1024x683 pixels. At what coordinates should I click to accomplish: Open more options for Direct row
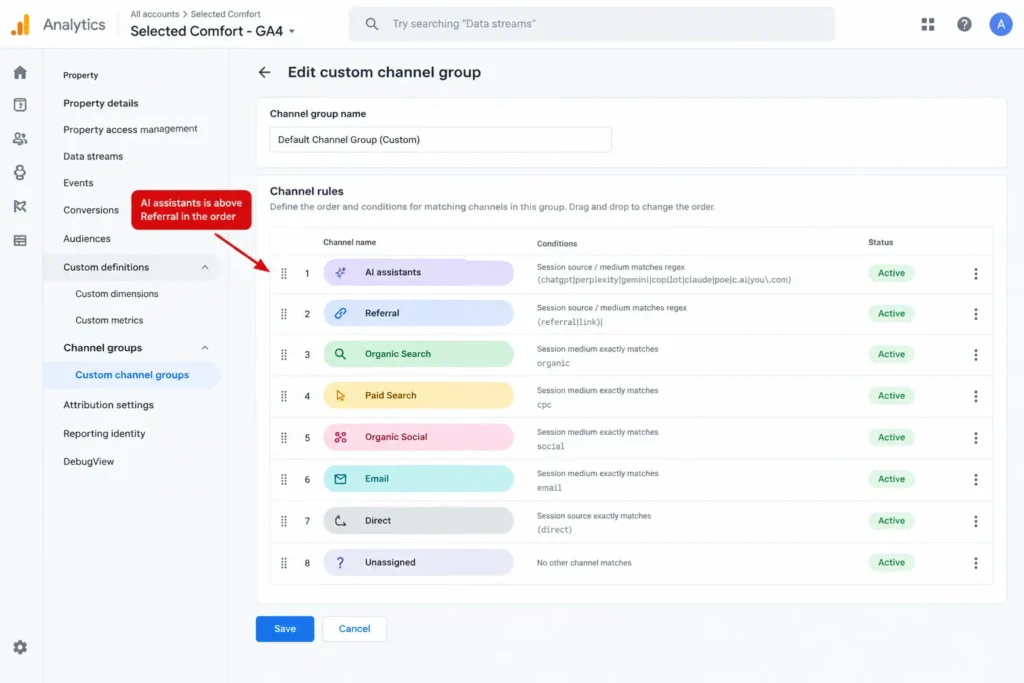pyautogui.click(x=976, y=521)
